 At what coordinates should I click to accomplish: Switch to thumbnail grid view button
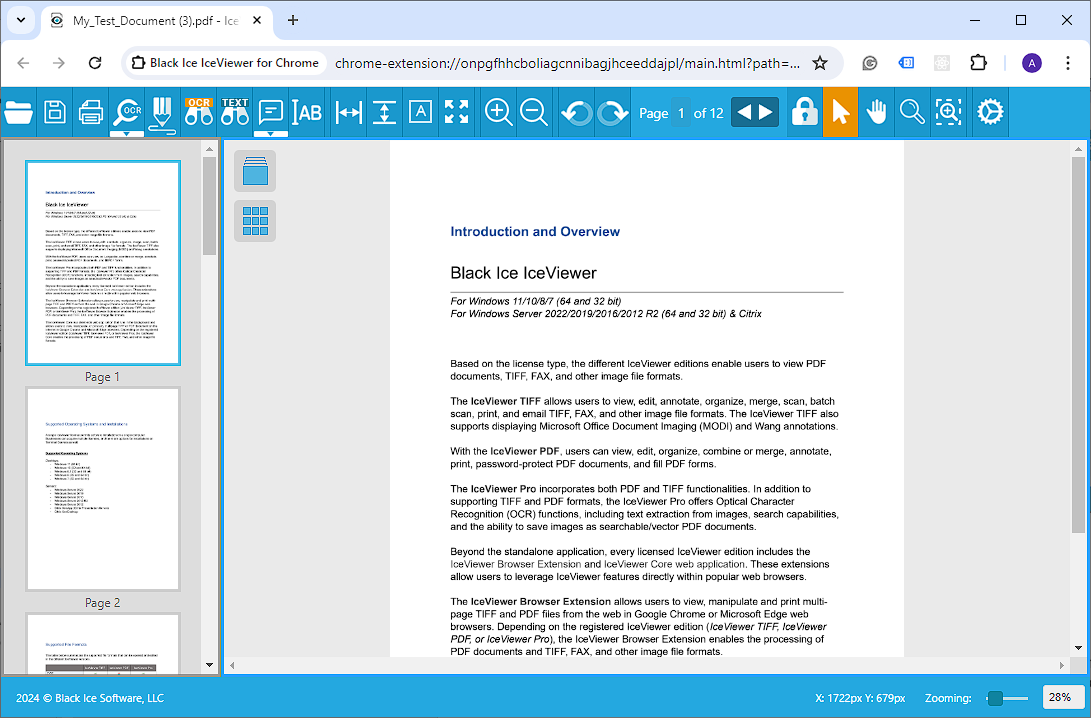click(x=255, y=221)
